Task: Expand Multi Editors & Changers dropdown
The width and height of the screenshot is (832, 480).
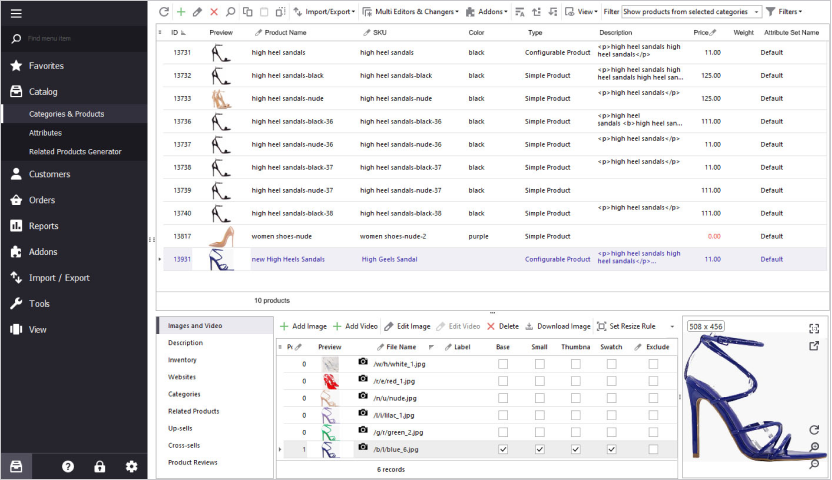Action: (416, 12)
